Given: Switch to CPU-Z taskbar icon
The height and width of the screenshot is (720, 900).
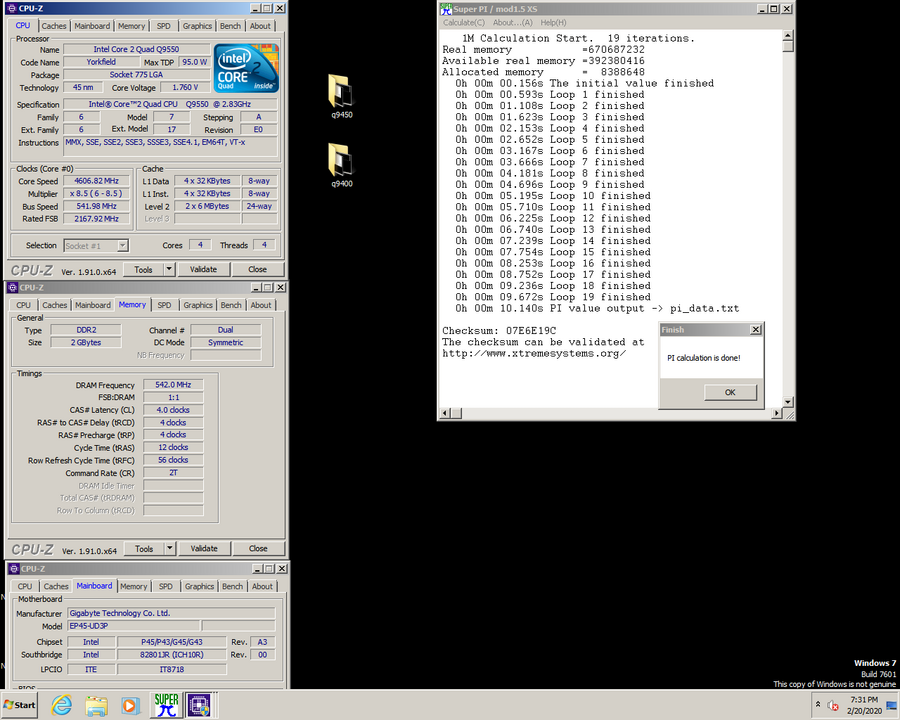Looking at the screenshot, I should click(200, 705).
